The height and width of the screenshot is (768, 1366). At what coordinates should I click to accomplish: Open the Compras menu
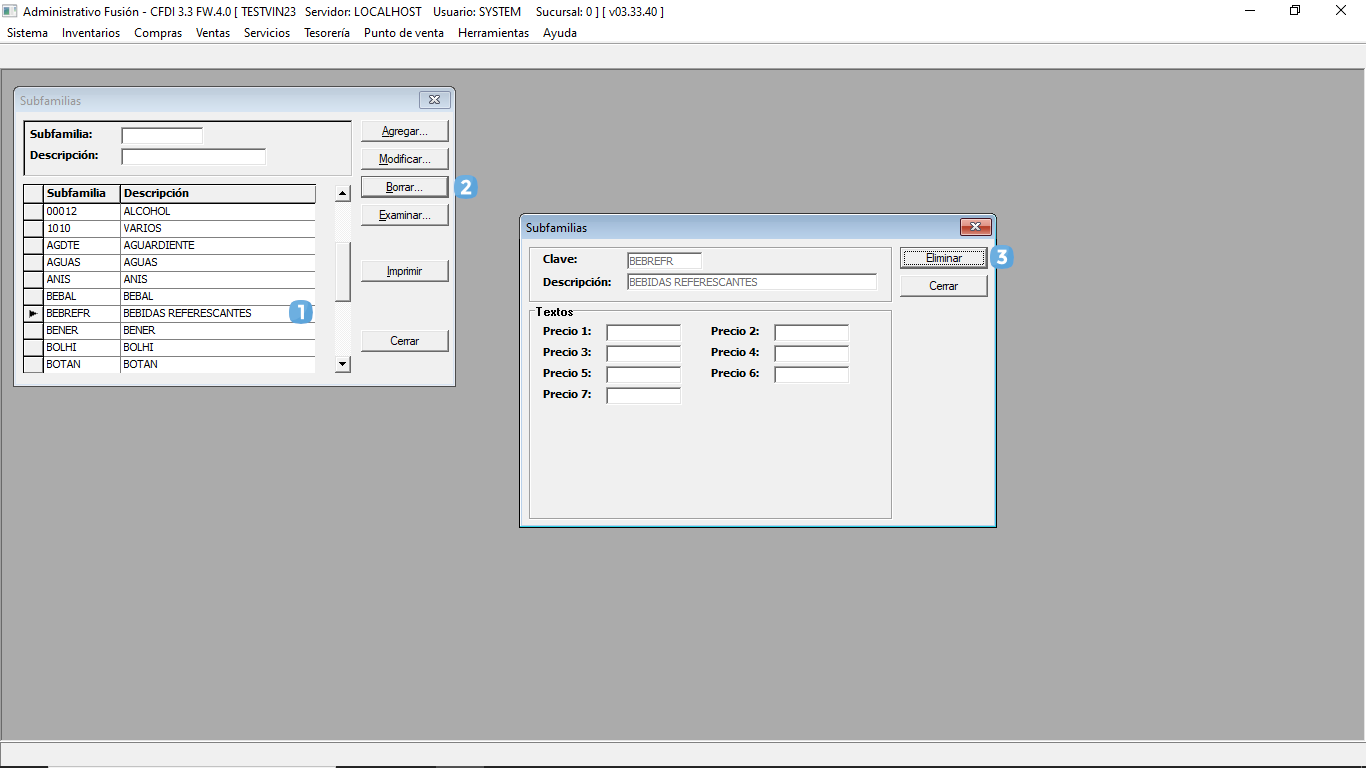158,33
